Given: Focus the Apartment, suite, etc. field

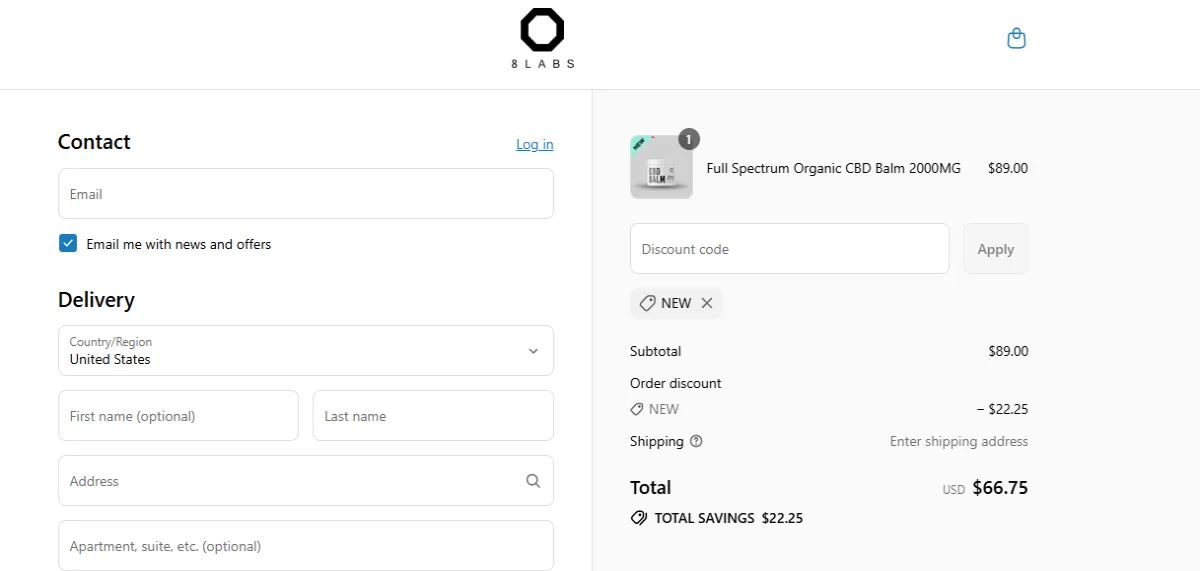Looking at the screenshot, I should point(305,546).
